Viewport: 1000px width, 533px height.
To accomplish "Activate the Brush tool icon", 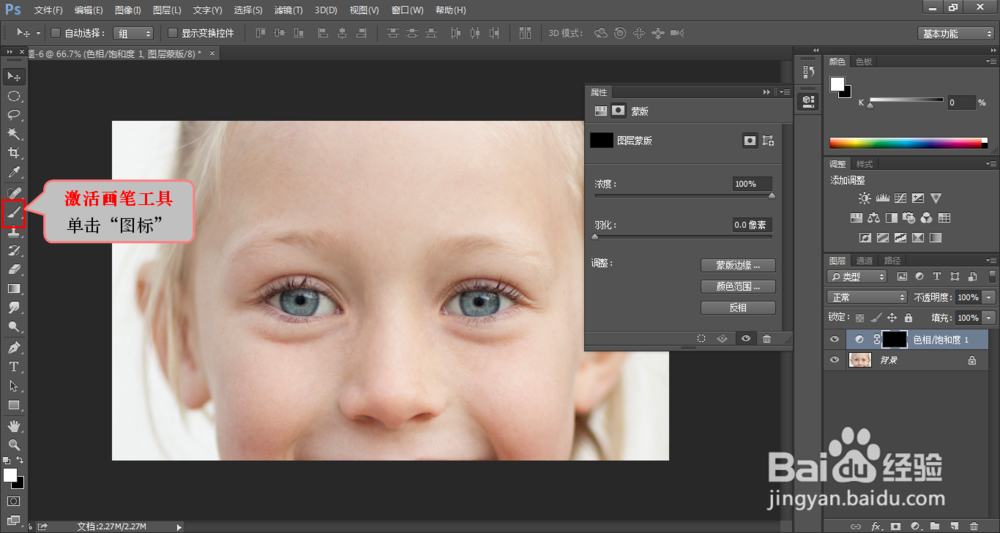I will point(13,213).
